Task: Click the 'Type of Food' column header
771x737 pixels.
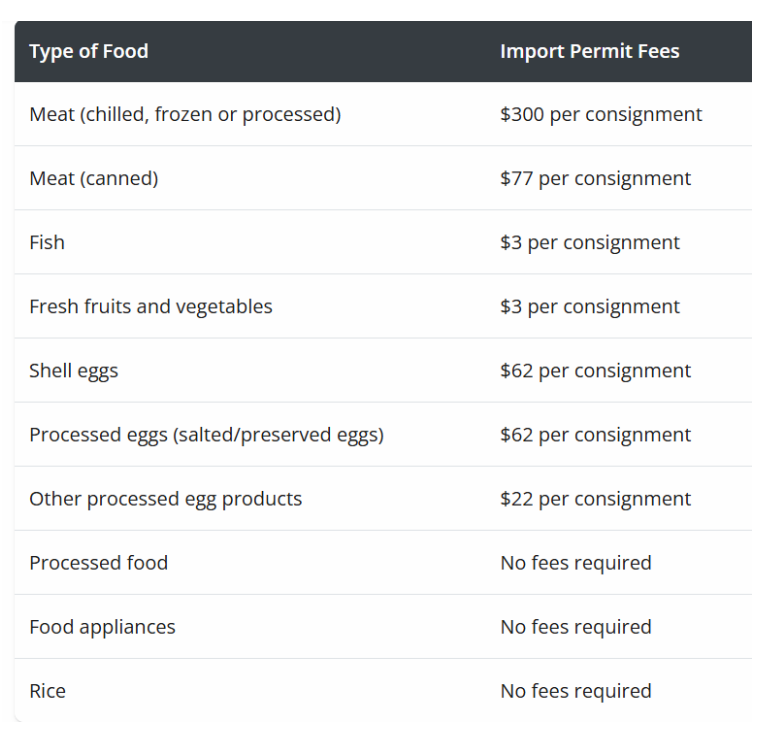Action: tap(89, 51)
